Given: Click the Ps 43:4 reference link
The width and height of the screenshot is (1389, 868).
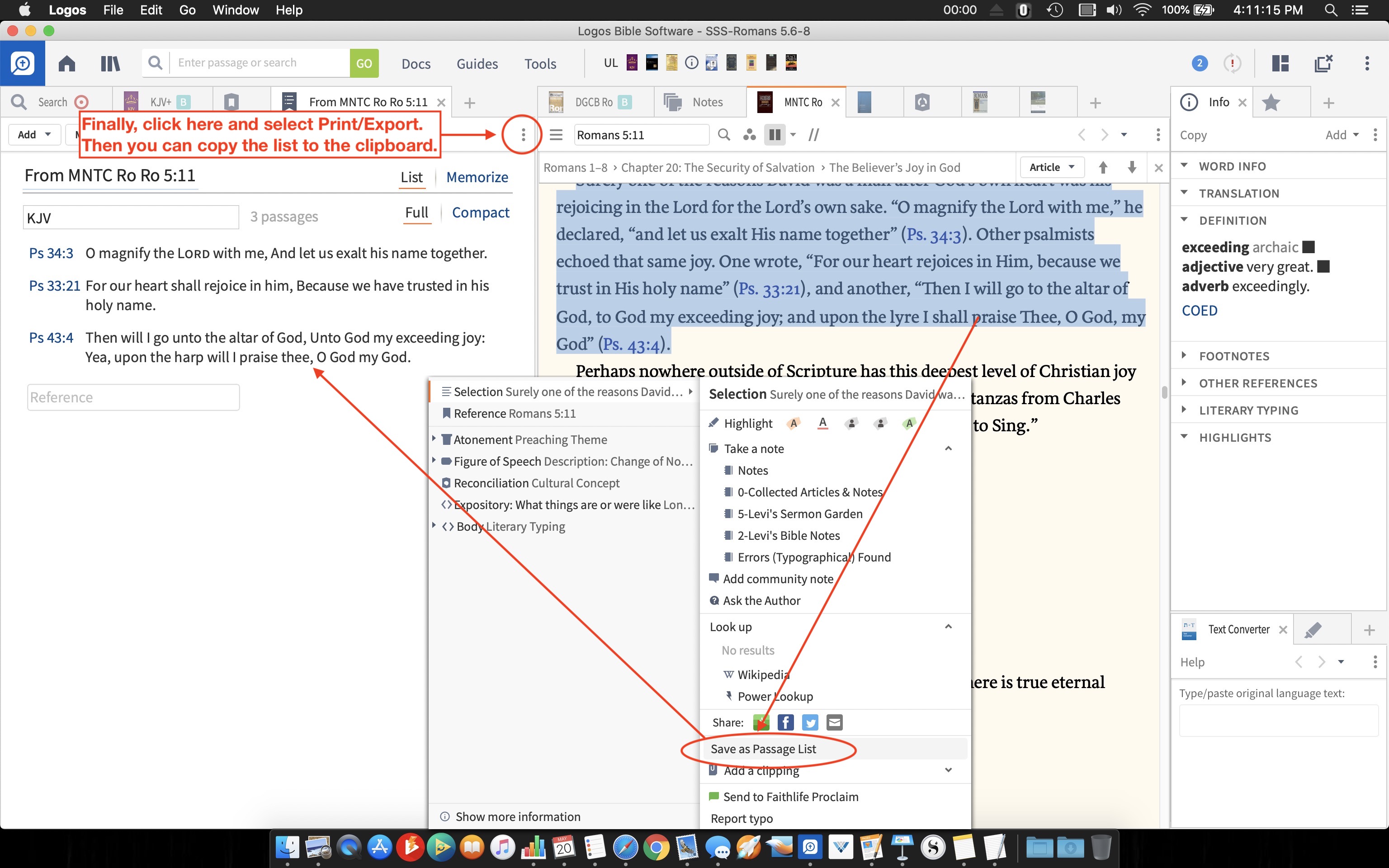Looking at the screenshot, I should pos(51,338).
